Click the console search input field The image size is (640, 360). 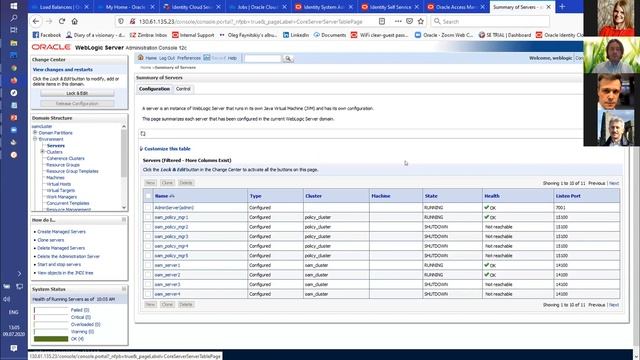click(x=262, y=59)
